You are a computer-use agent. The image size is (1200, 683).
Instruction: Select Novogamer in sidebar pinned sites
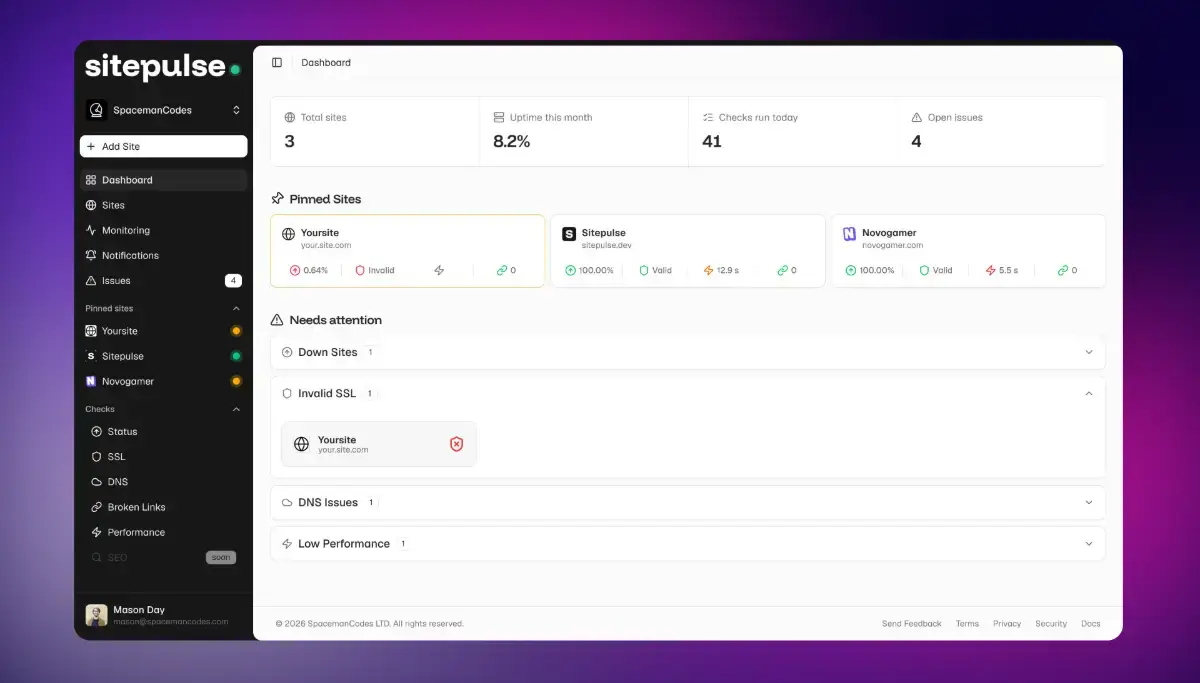164,381
